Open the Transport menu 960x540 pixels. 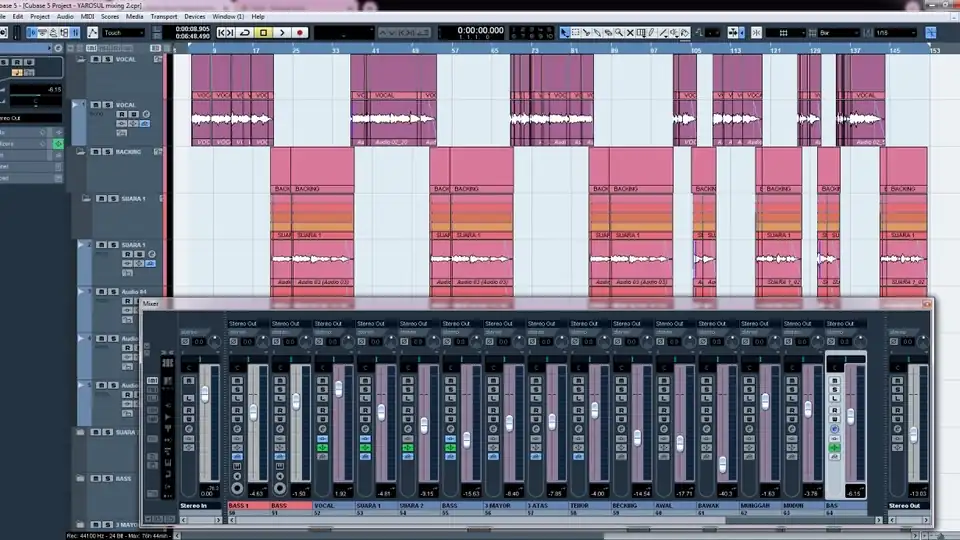(163, 17)
